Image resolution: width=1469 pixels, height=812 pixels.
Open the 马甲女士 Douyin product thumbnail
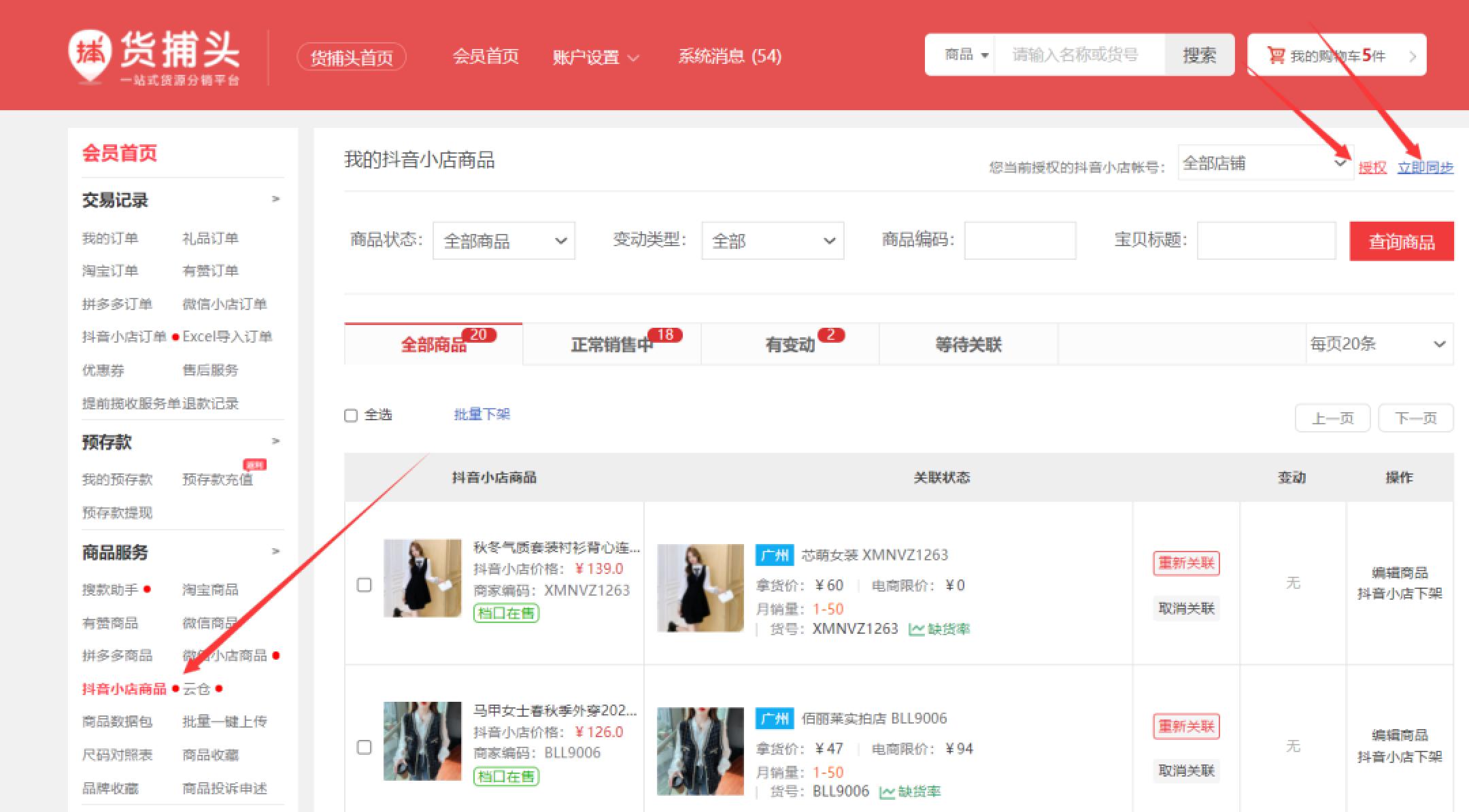(422, 741)
